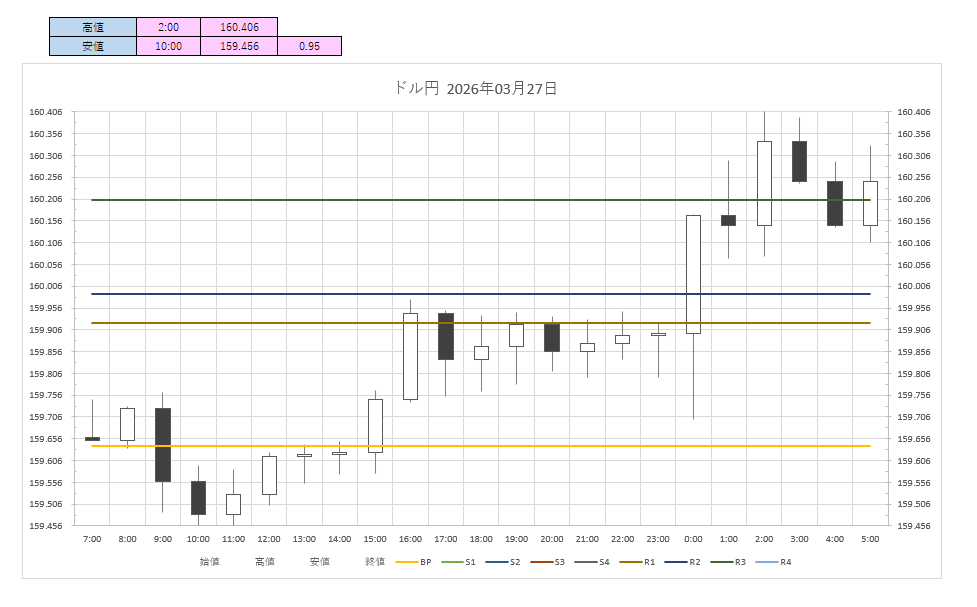Click the black candlestick at 9:00
This screenshot has width=977, height=607.
[163, 445]
